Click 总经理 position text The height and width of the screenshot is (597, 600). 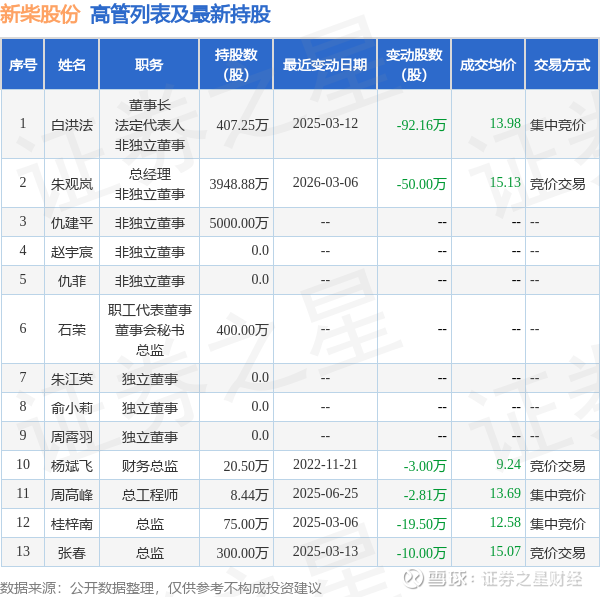150,174
